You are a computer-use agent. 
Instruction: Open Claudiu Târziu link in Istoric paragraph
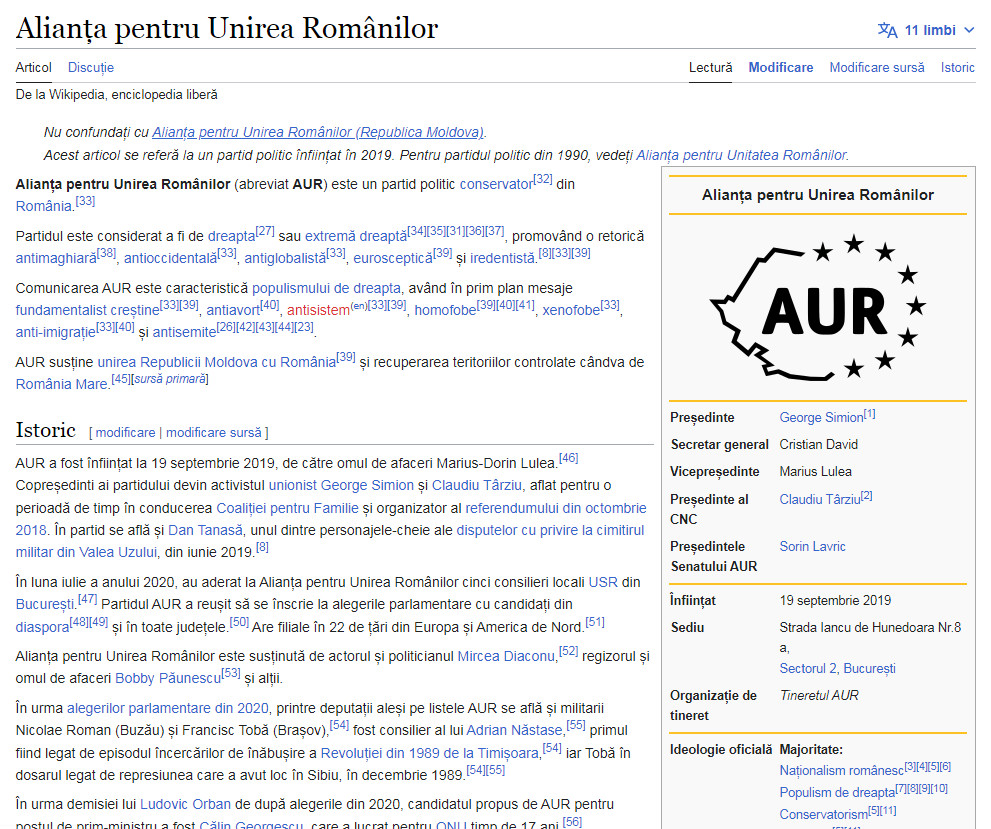(477, 485)
